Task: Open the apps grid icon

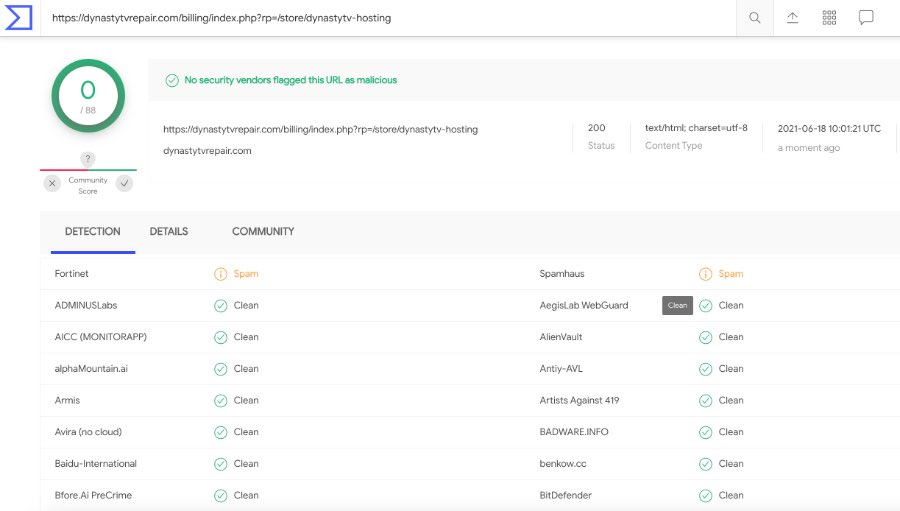Action: pos(829,18)
